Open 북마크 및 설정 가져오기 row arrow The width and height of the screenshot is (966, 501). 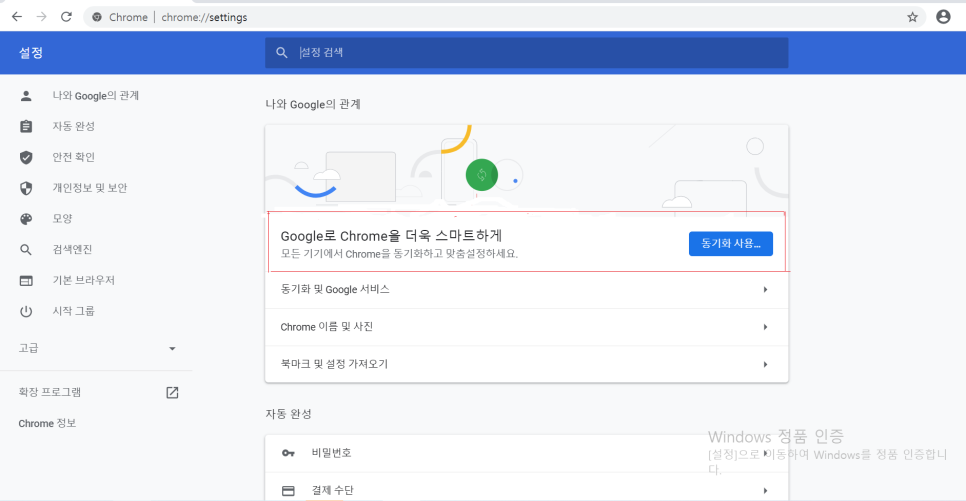[x=765, y=365]
